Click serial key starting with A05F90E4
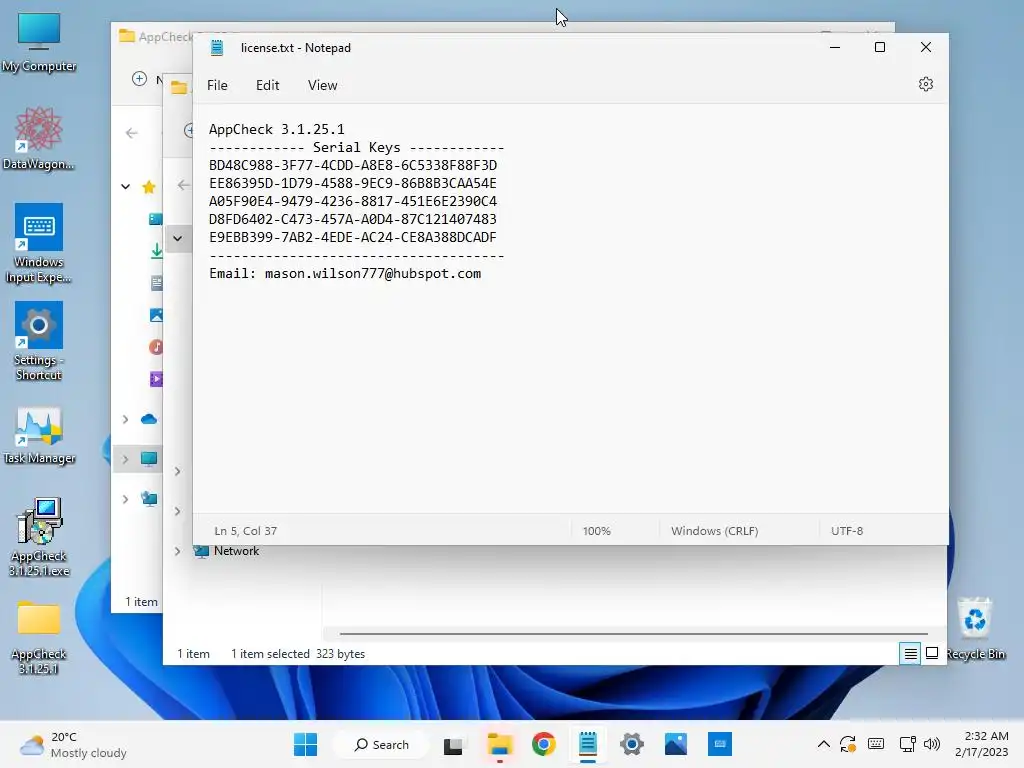Screen dimensions: 1024x768 pyautogui.click(x=353, y=201)
